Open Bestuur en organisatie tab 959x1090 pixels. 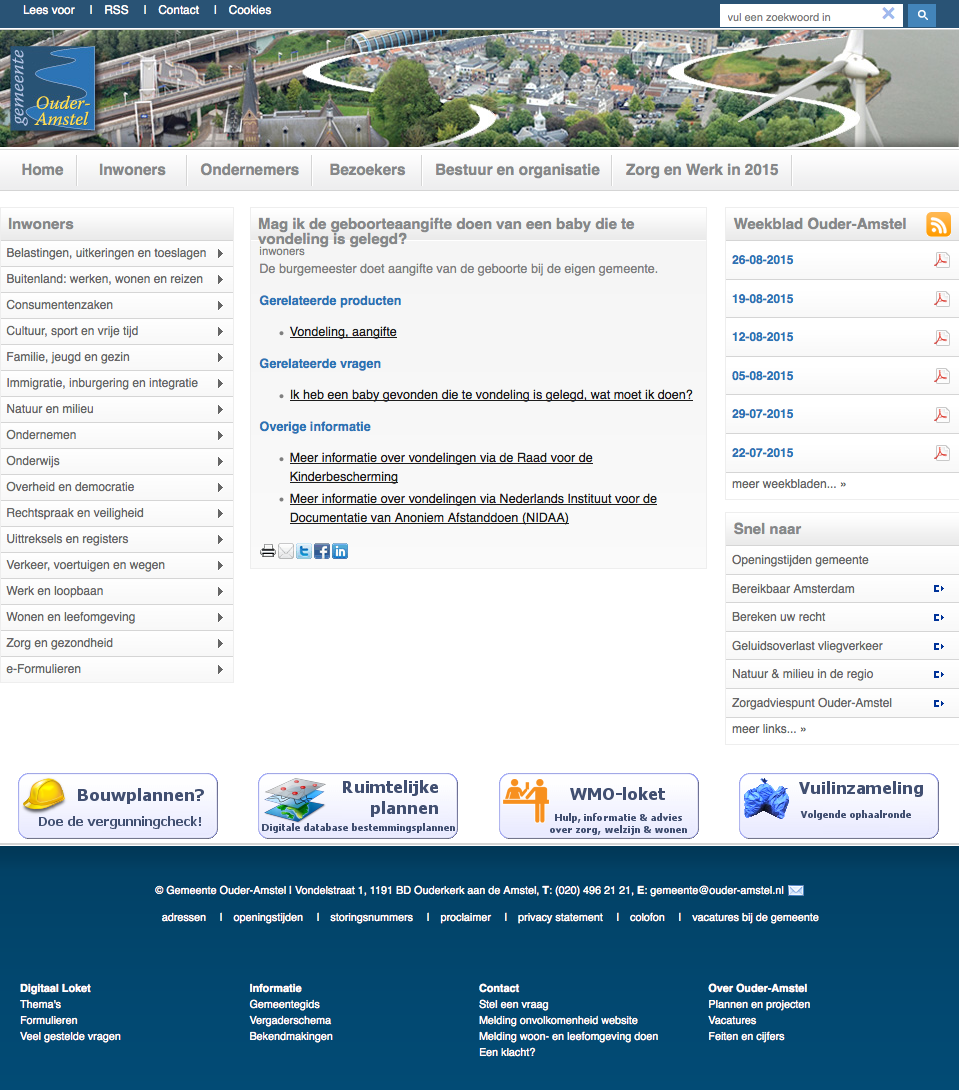pos(517,170)
